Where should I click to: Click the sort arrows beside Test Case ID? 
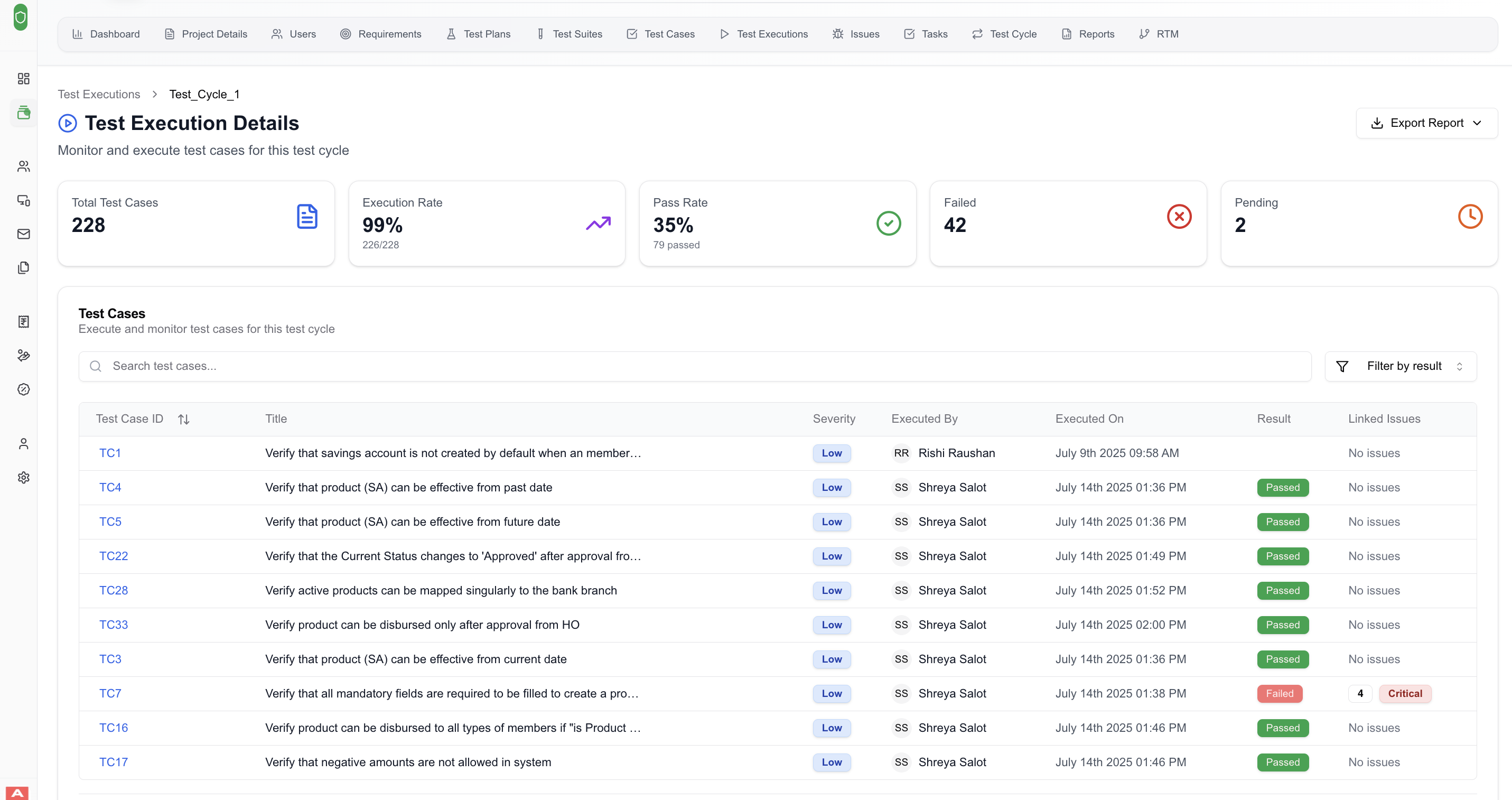pyautogui.click(x=183, y=419)
